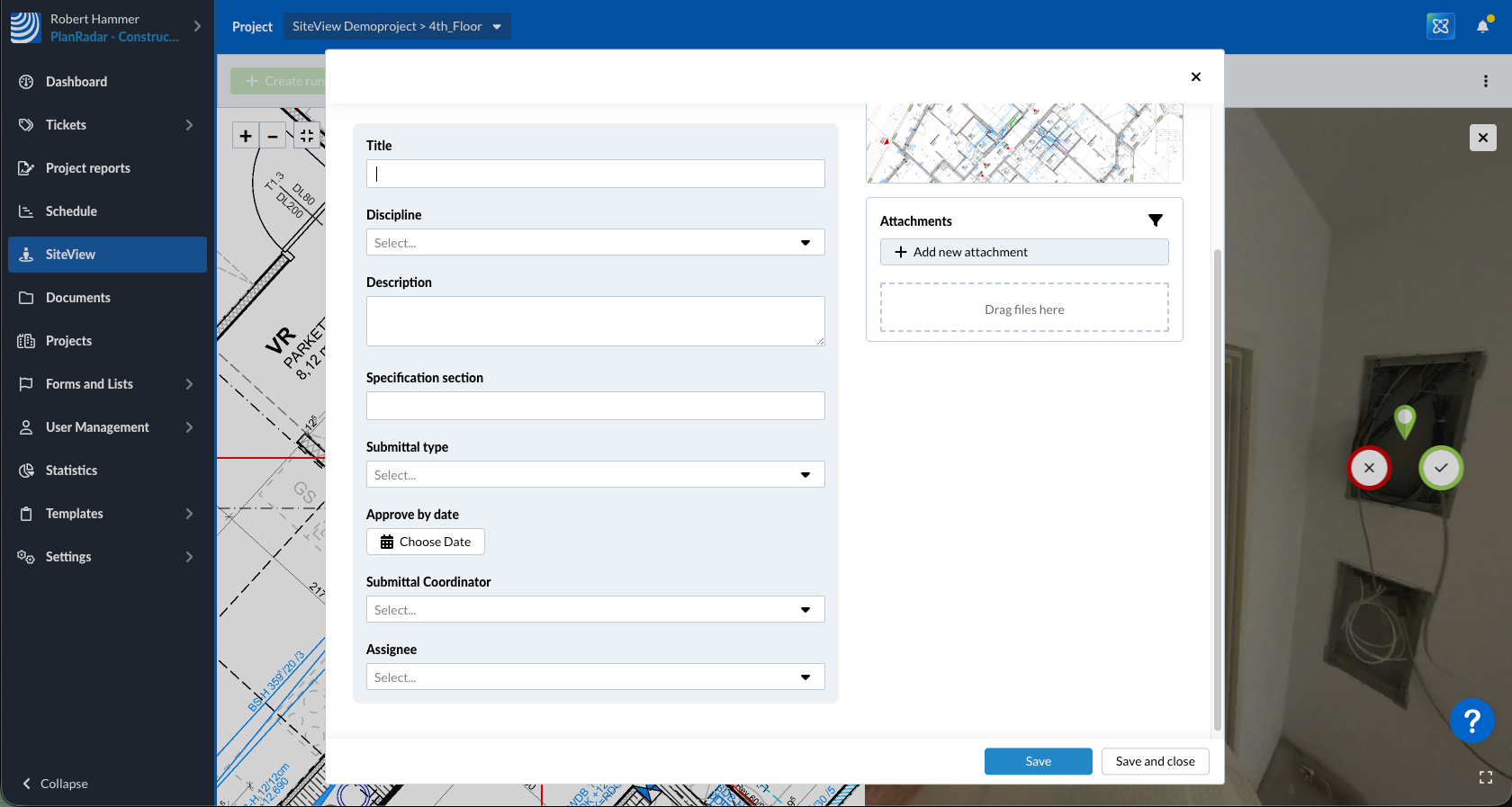The width and height of the screenshot is (1512, 807).
Task: Enter fullscreen for the 360 view
Action: (1486, 777)
